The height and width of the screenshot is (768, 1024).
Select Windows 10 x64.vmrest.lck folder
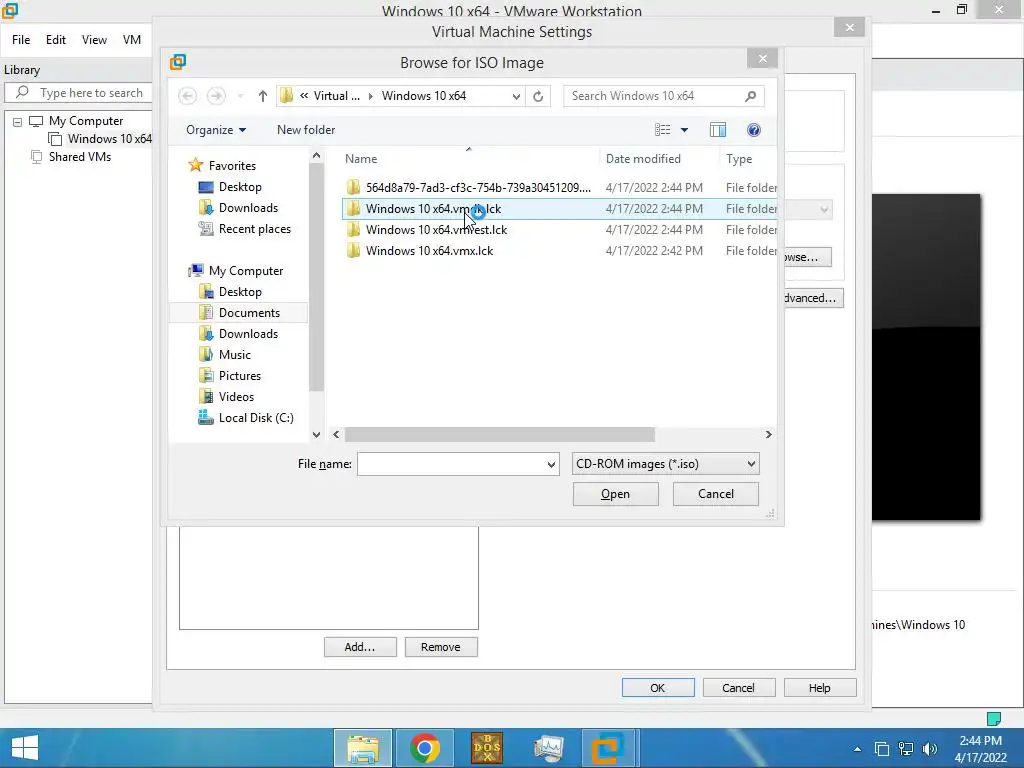point(436,230)
